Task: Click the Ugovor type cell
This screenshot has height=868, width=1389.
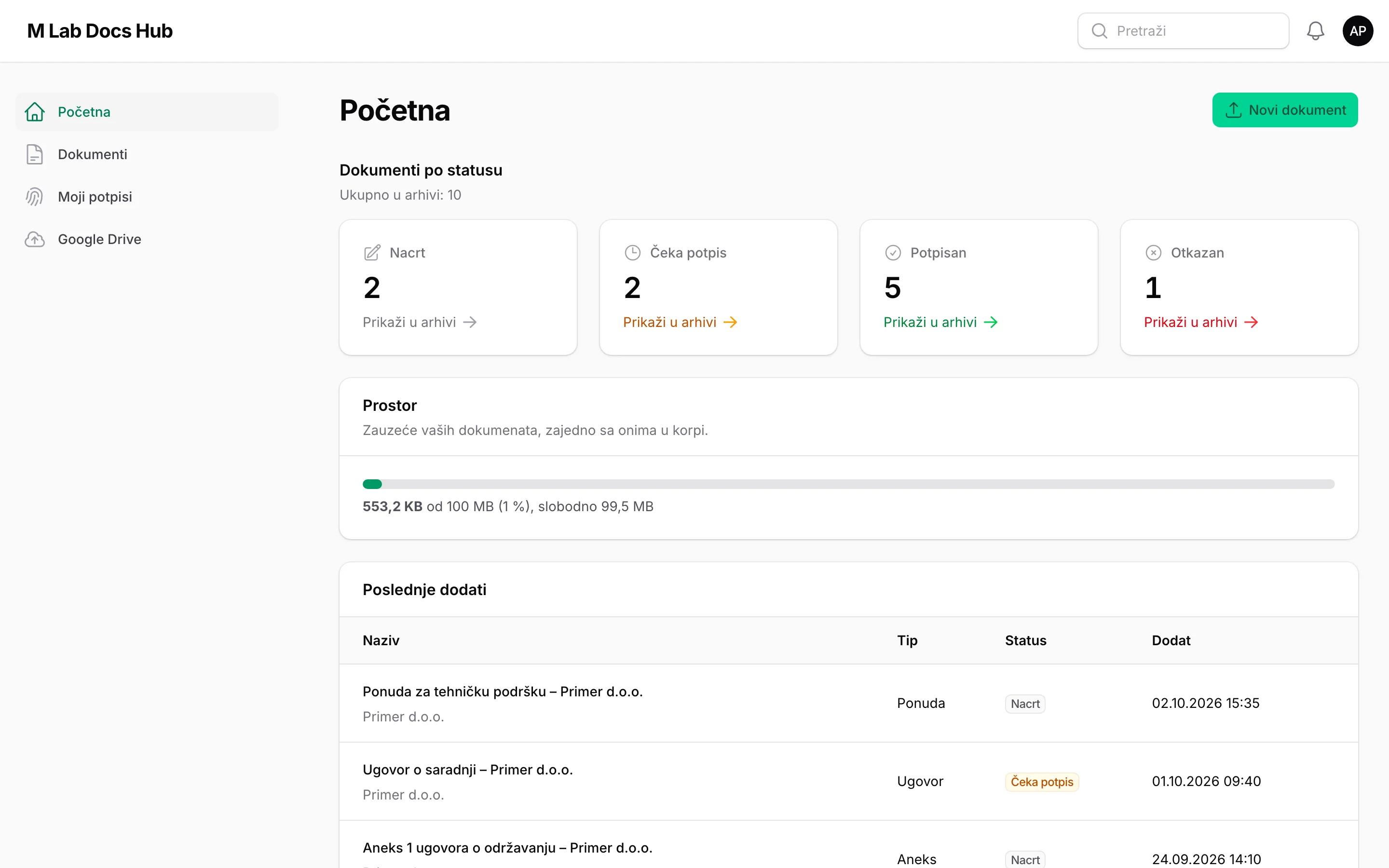Action: coord(920,781)
